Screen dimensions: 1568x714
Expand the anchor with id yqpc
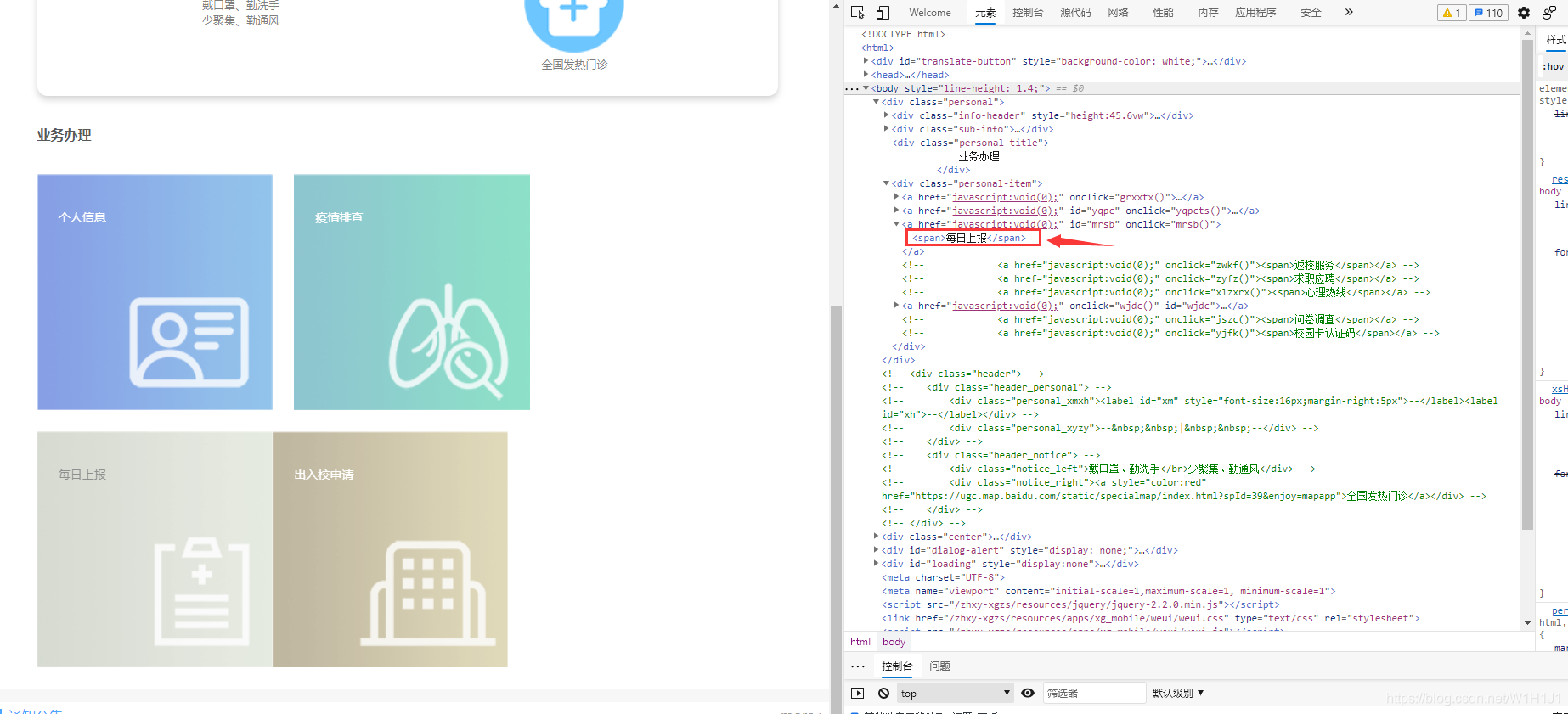[897, 211]
